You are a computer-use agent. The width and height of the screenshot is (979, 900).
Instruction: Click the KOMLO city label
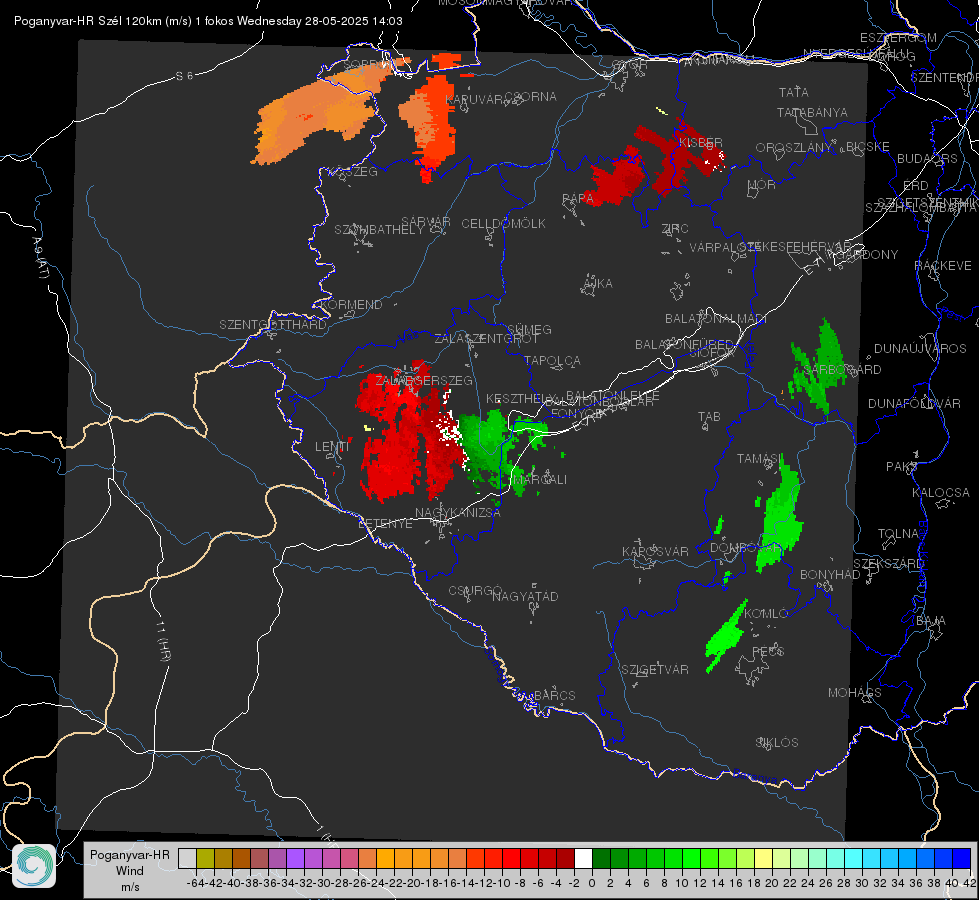pyautogui.click(x=766, y=614)
